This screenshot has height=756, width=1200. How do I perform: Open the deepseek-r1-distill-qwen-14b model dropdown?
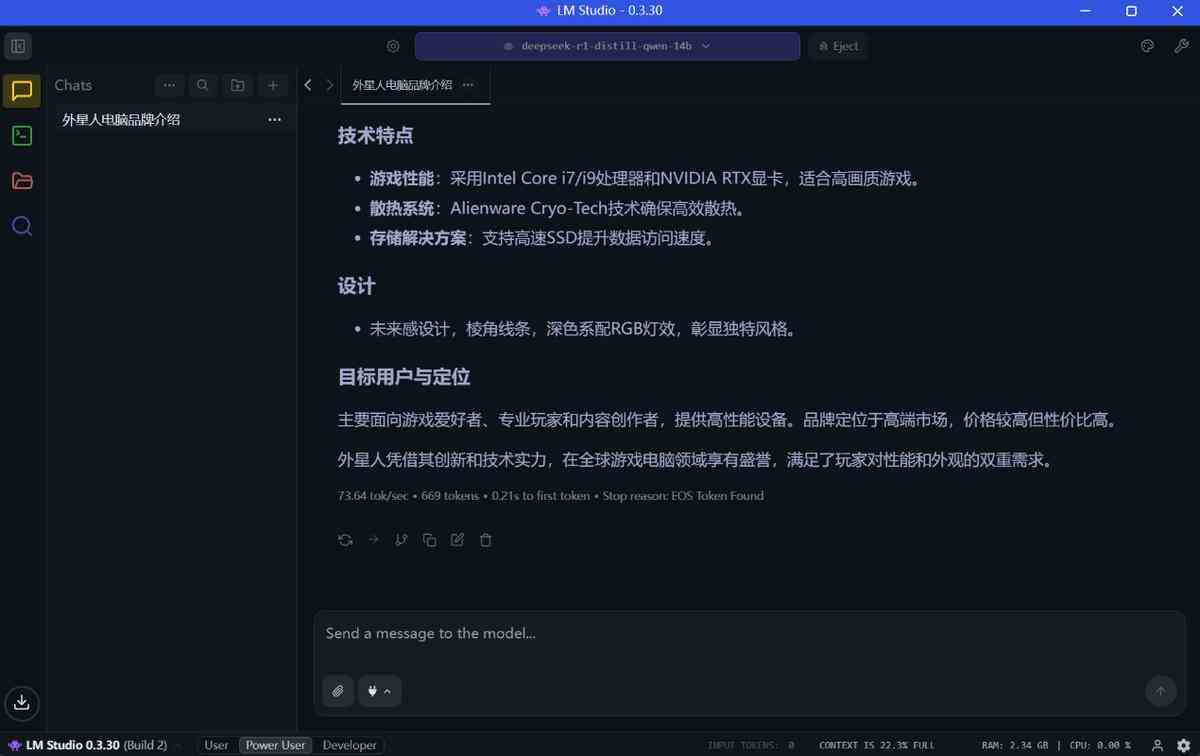pos(607,46)
